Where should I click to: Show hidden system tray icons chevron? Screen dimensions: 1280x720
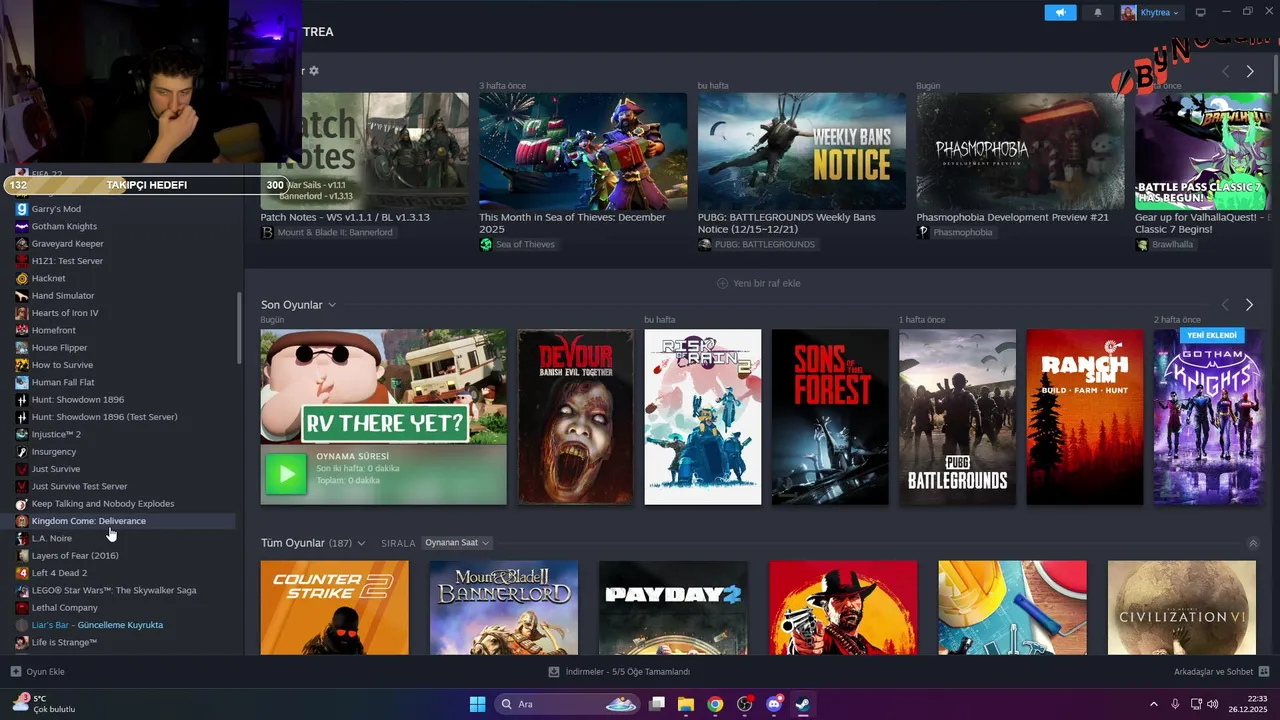click(1154, 704)
